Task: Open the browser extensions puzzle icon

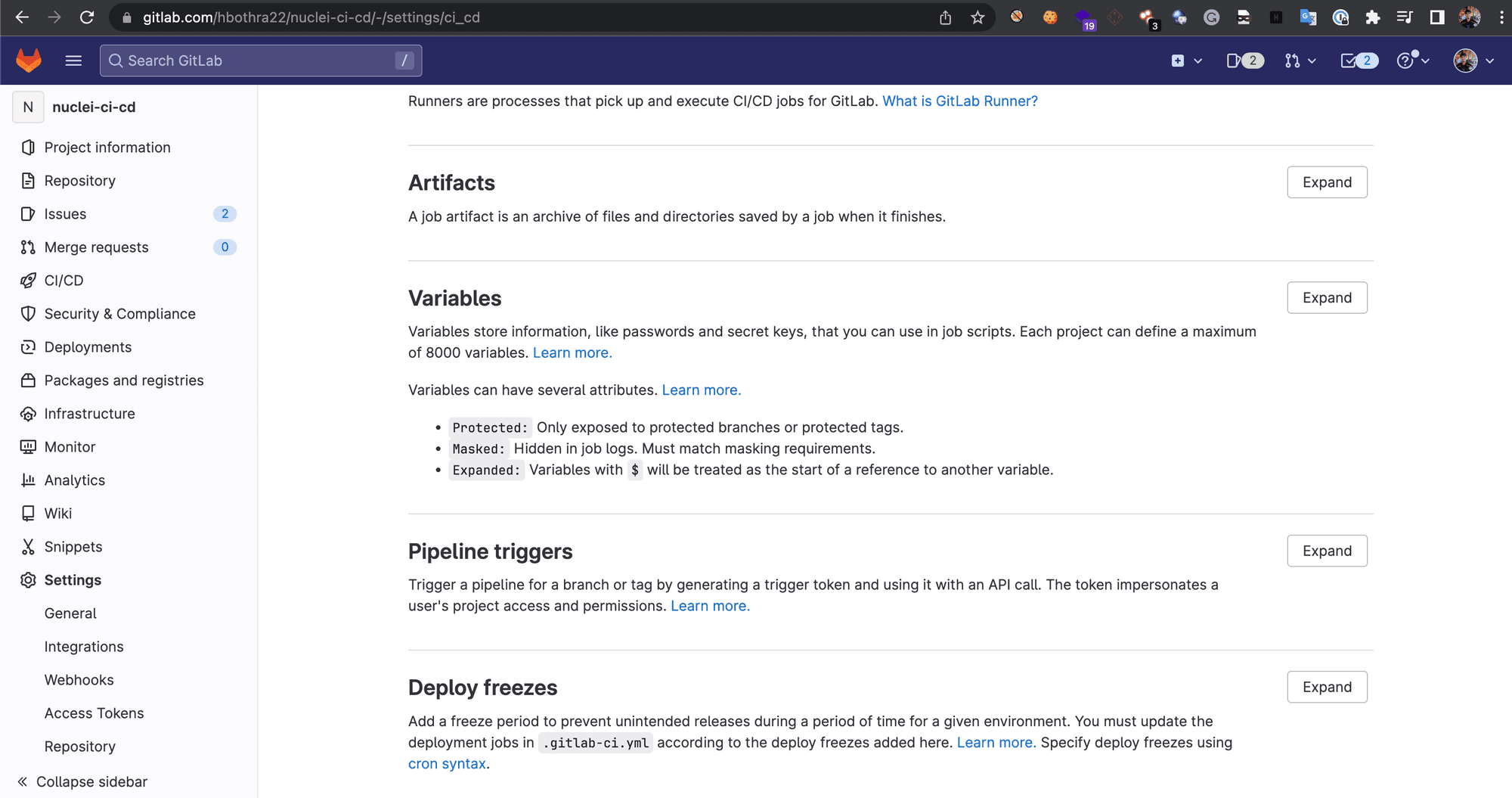Action: click(1372, 17)
